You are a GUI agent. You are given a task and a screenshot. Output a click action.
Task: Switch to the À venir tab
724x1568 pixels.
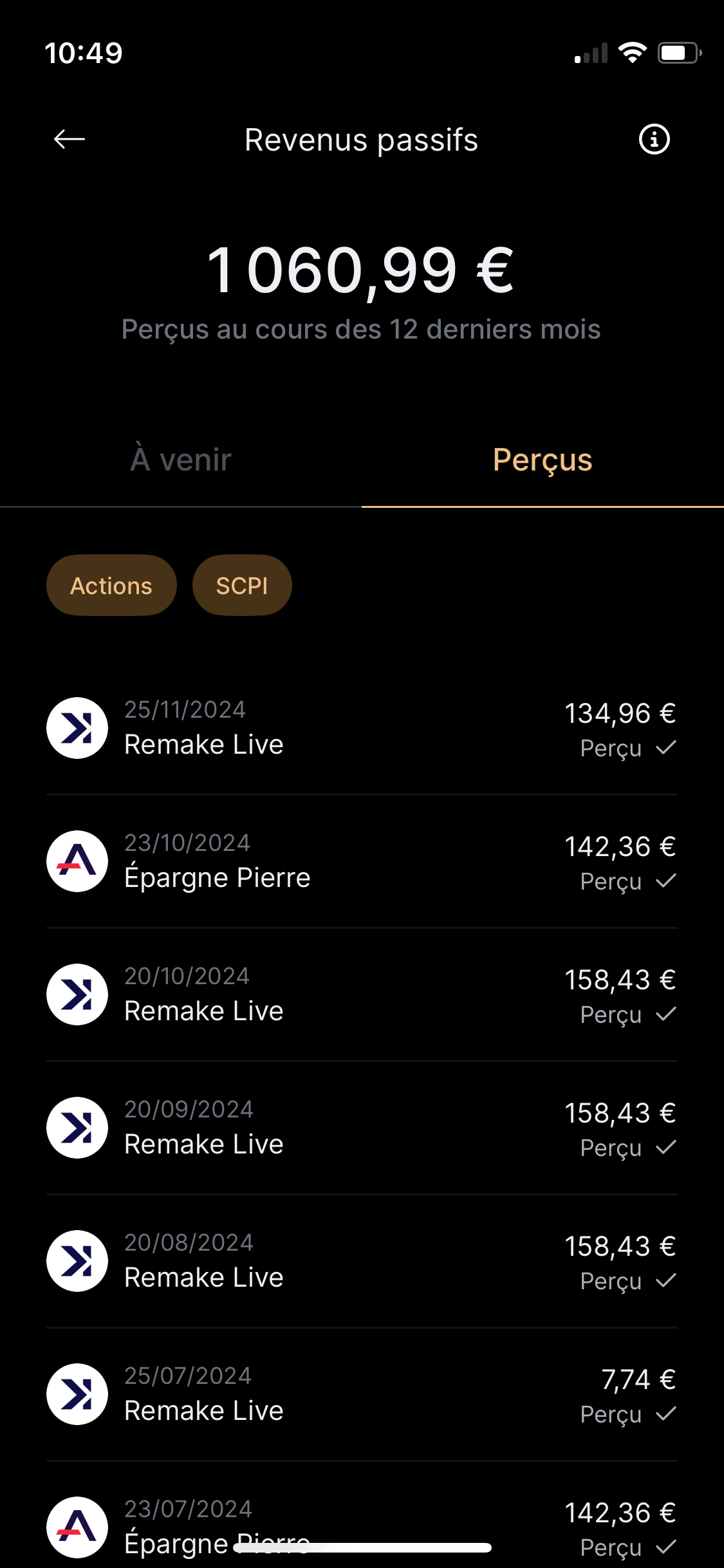181,460
